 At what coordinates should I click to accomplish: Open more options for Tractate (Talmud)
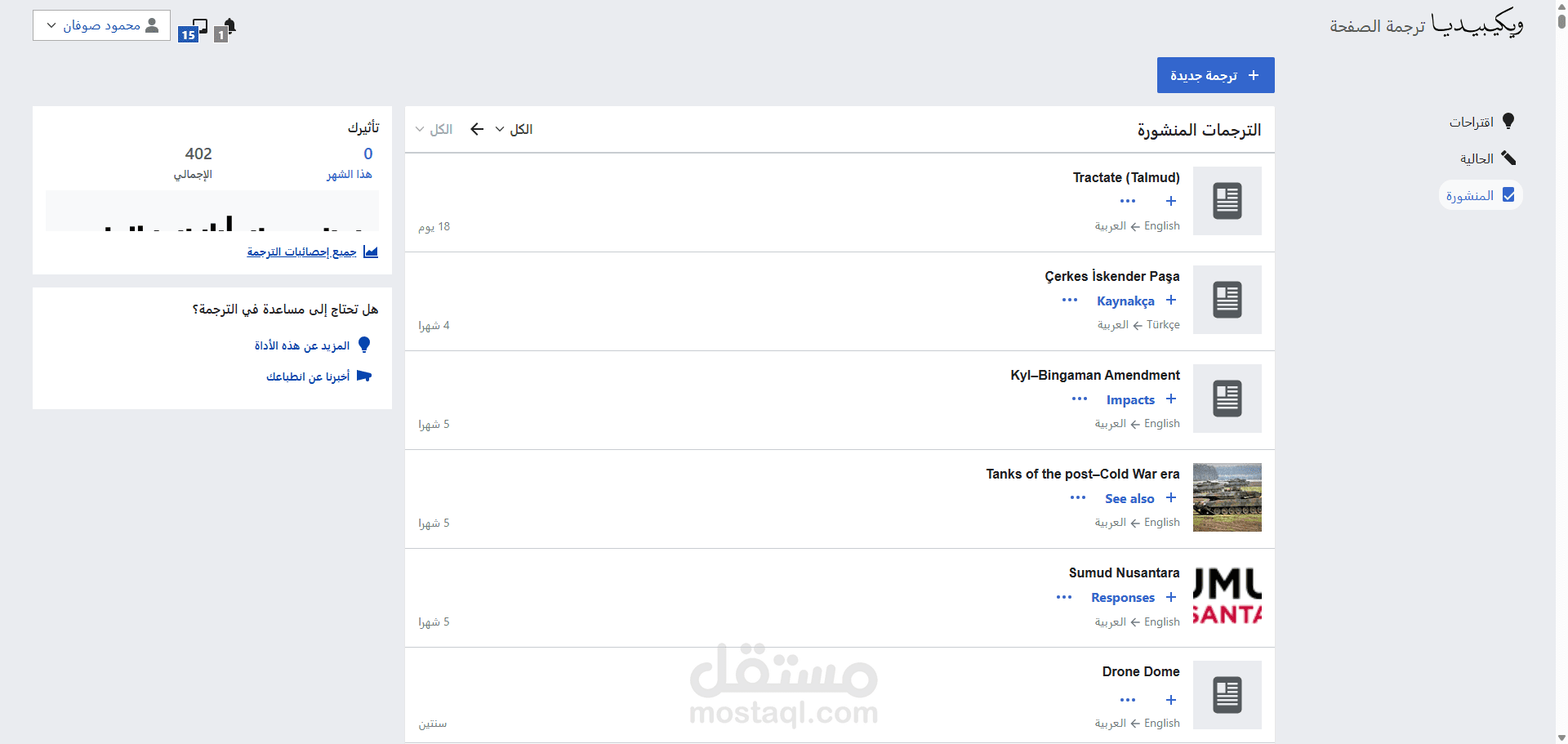(x=1128, y=201)
